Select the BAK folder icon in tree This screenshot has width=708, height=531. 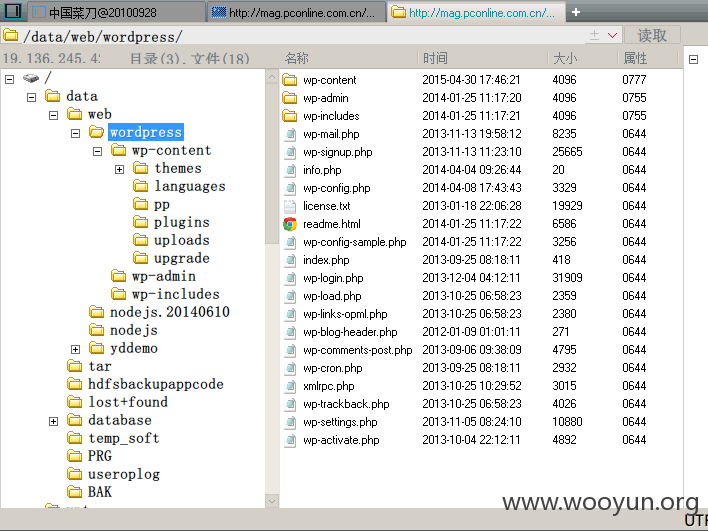75,492
